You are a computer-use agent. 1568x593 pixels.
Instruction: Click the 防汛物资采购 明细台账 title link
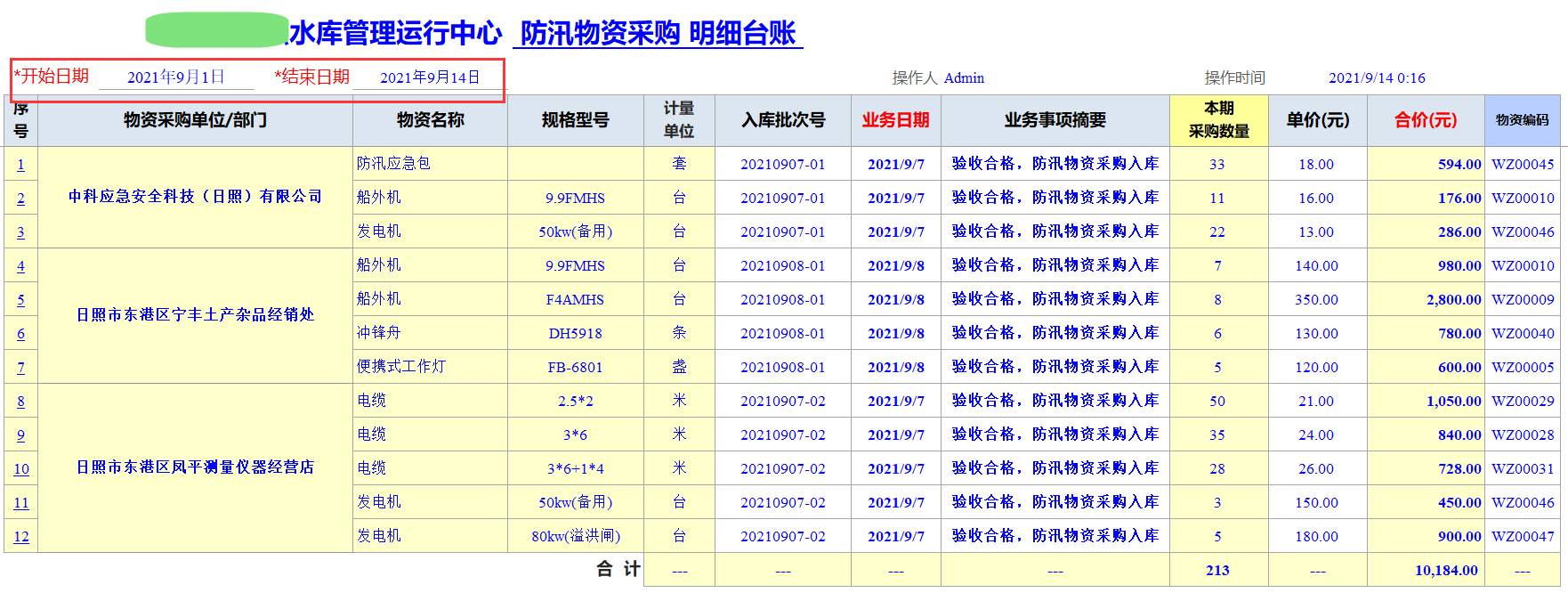[x=658, y=34]
